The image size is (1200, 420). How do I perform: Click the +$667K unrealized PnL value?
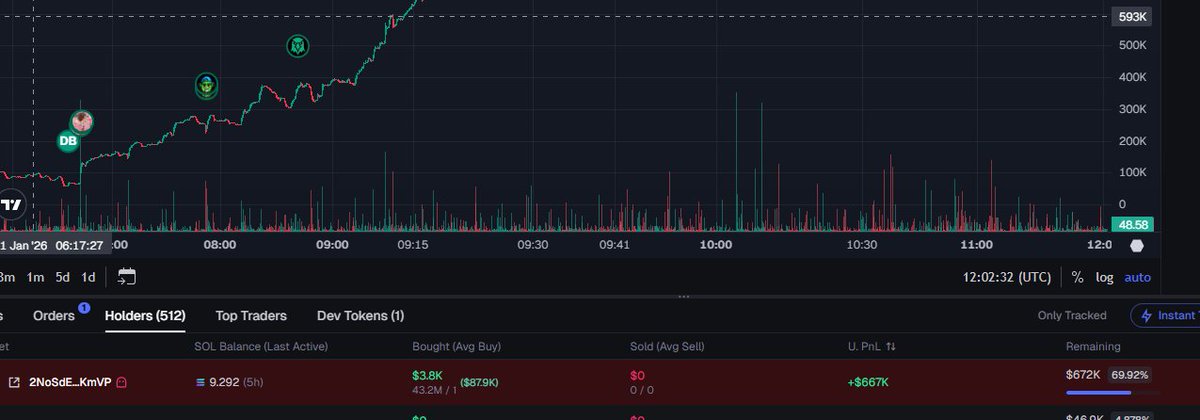click(870, 382)
